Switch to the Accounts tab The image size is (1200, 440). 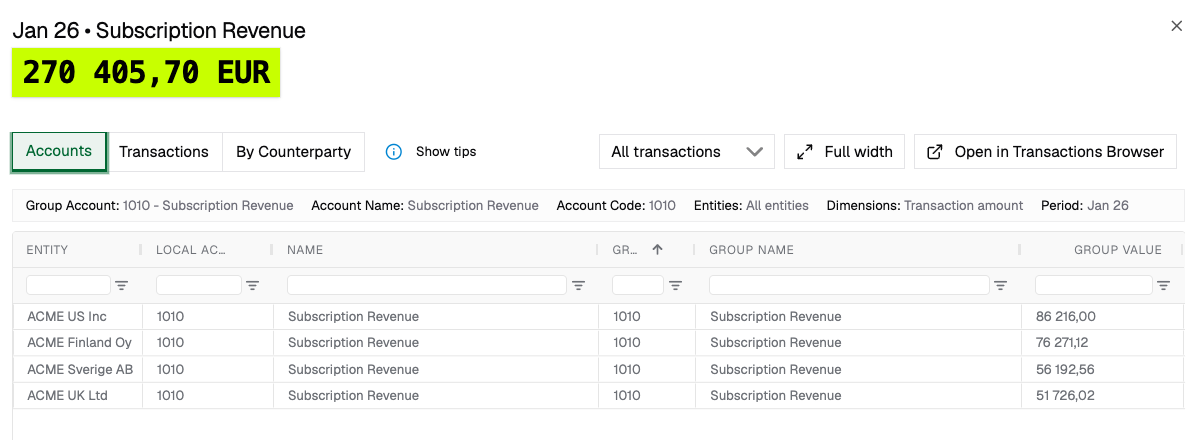[x=59, y=151]
